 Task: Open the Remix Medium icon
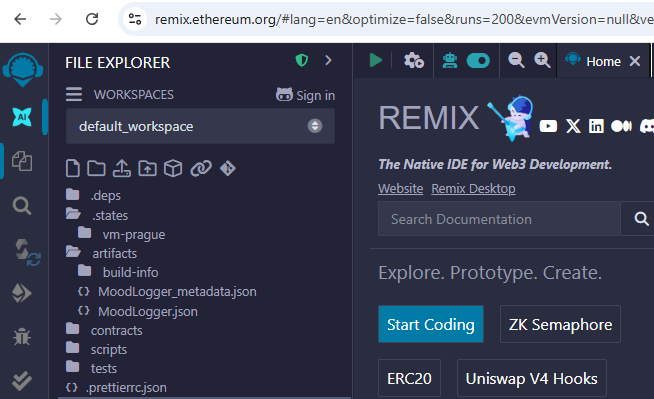coord(621,126)
